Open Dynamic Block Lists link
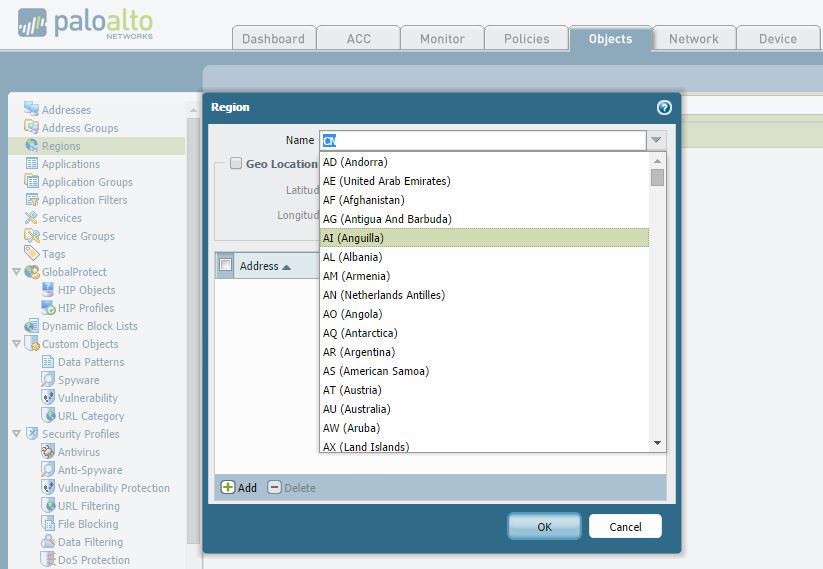Image resolution: width=823 pixels, height=569 pixels. click(x=90, y=326)
